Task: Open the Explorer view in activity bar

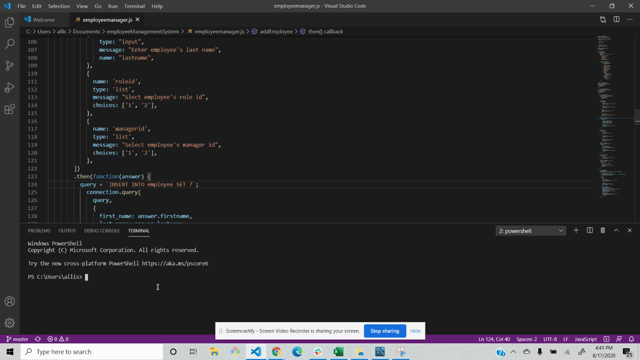Action: 9,22
